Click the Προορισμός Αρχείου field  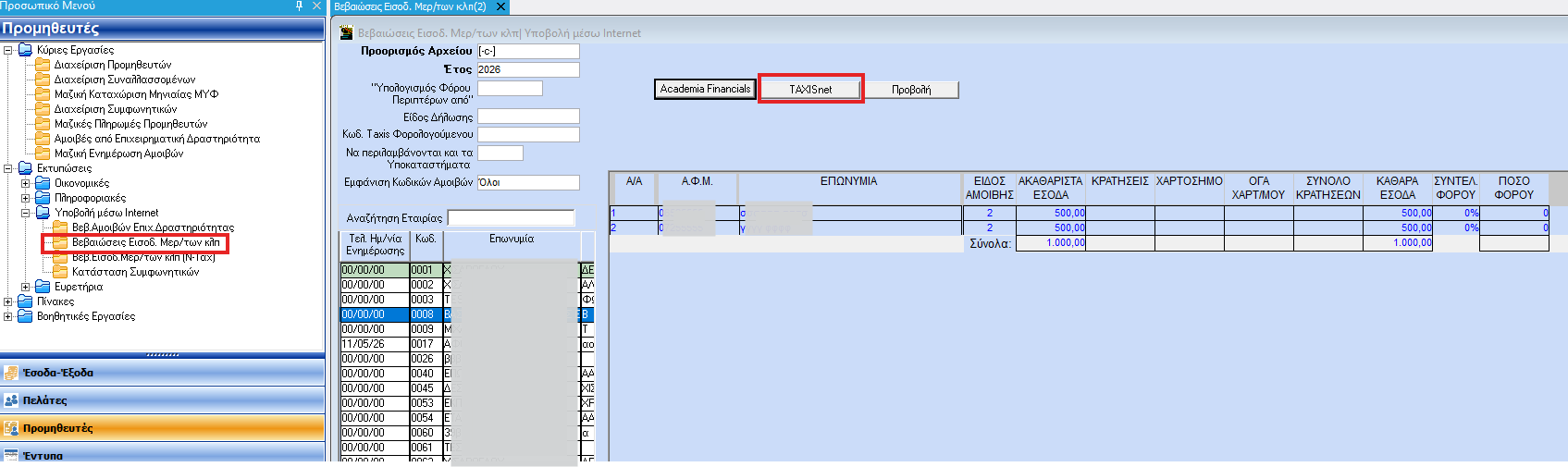(x=528, y=51)
